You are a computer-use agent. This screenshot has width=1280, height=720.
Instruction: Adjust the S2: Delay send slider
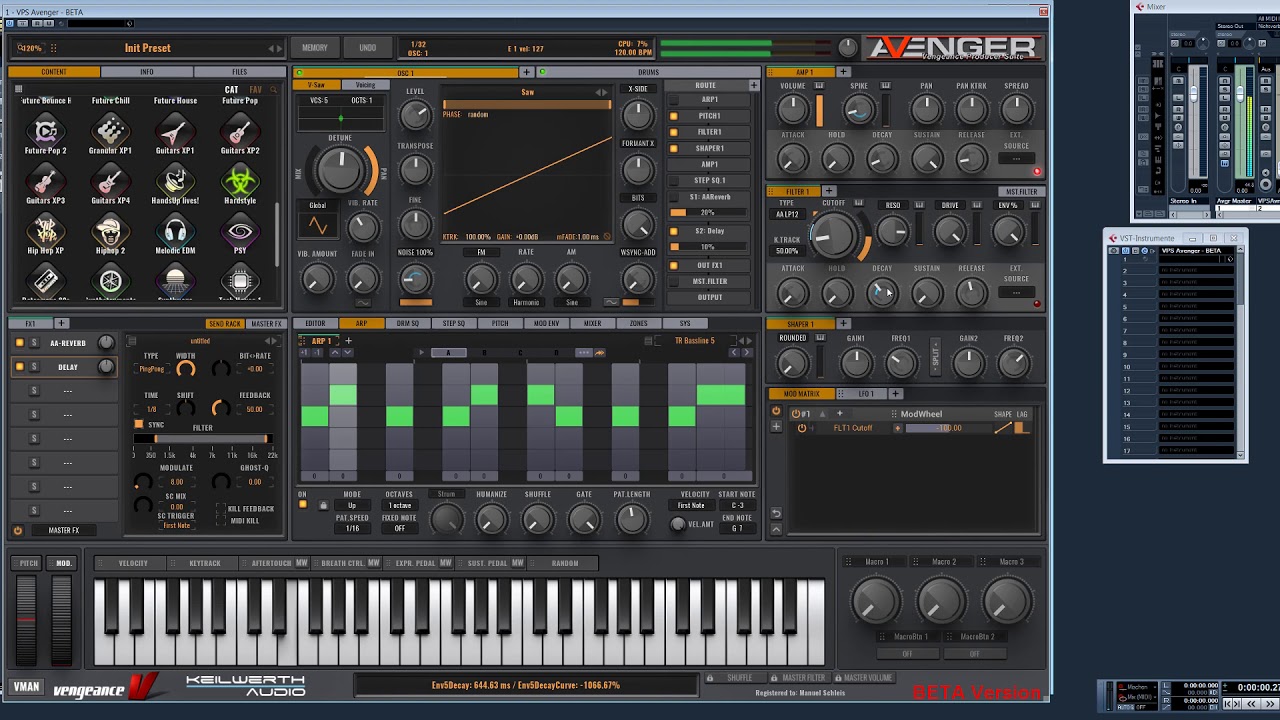[709, 246]
